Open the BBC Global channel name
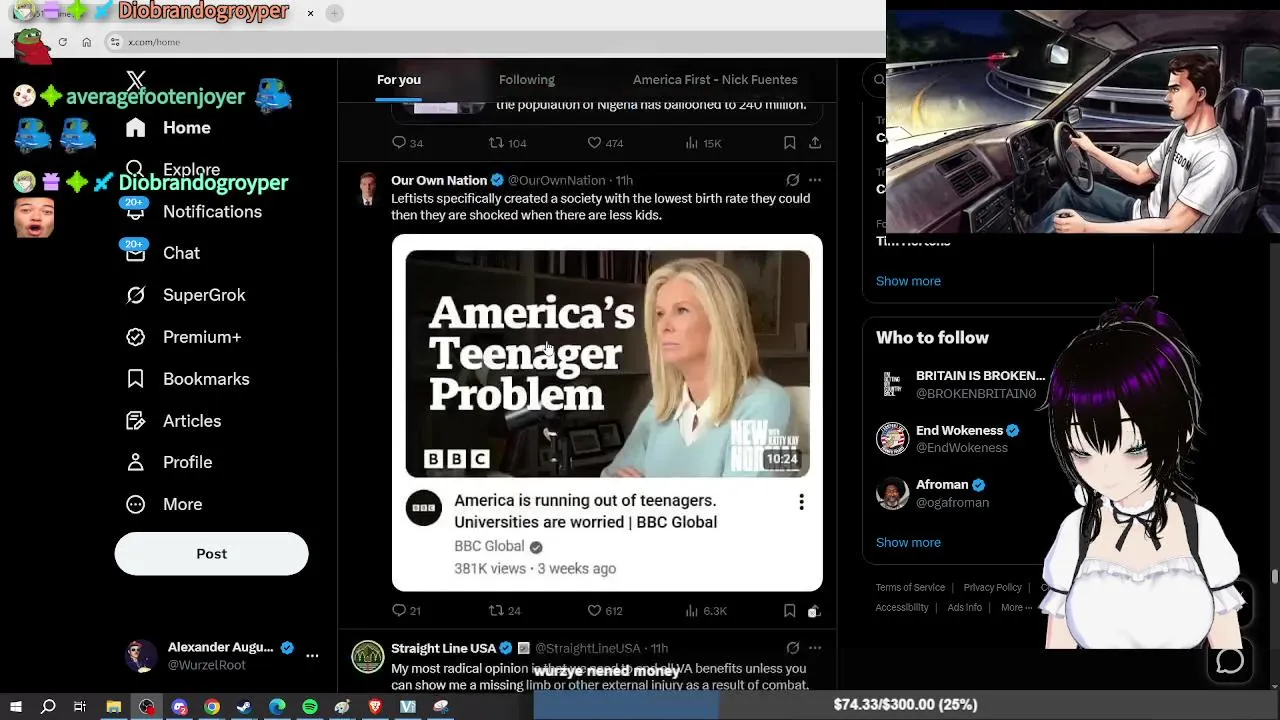The image size is (1280, 720). pos(489,546)
